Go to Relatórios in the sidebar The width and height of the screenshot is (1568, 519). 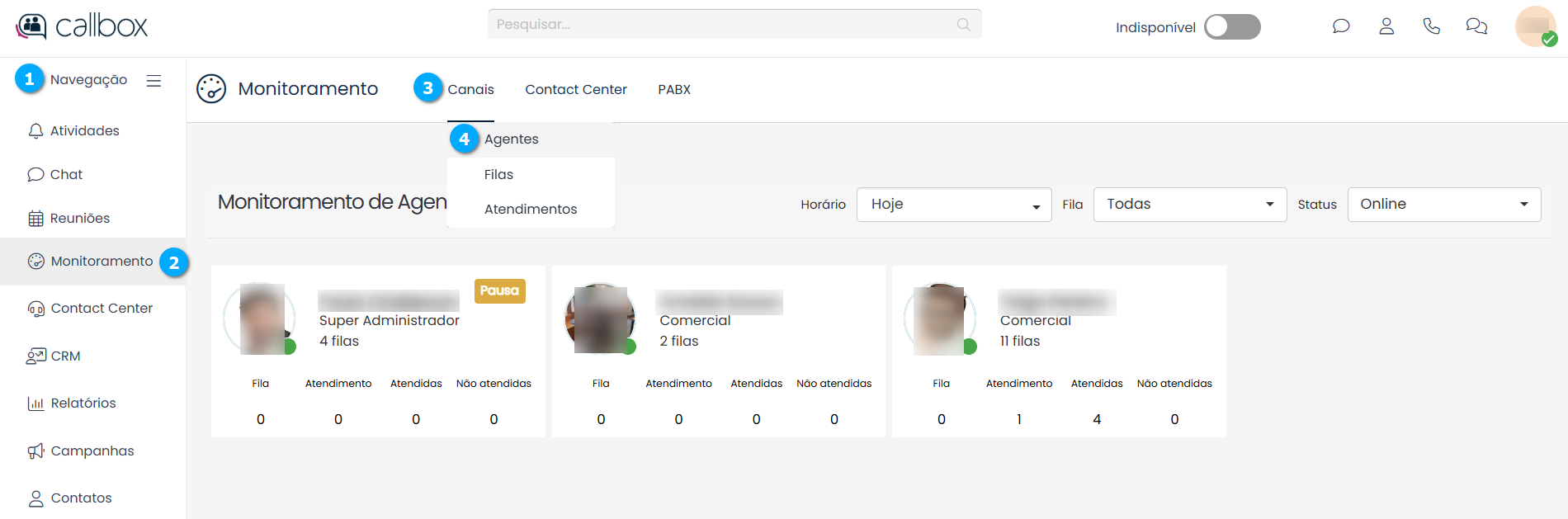pos(83,403)
